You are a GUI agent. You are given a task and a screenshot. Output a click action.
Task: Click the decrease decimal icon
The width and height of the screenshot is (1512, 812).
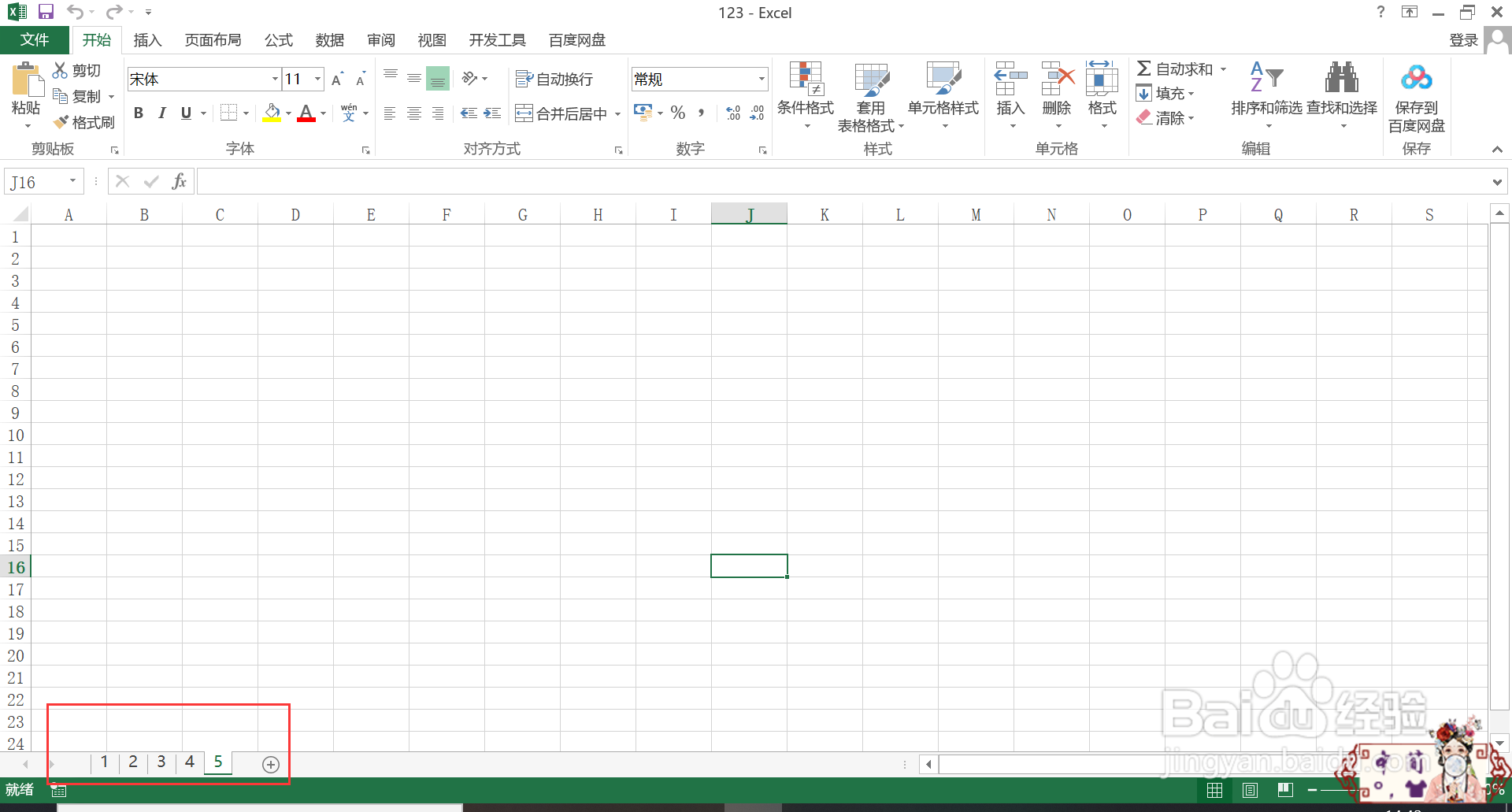click(x=757, y=113)
